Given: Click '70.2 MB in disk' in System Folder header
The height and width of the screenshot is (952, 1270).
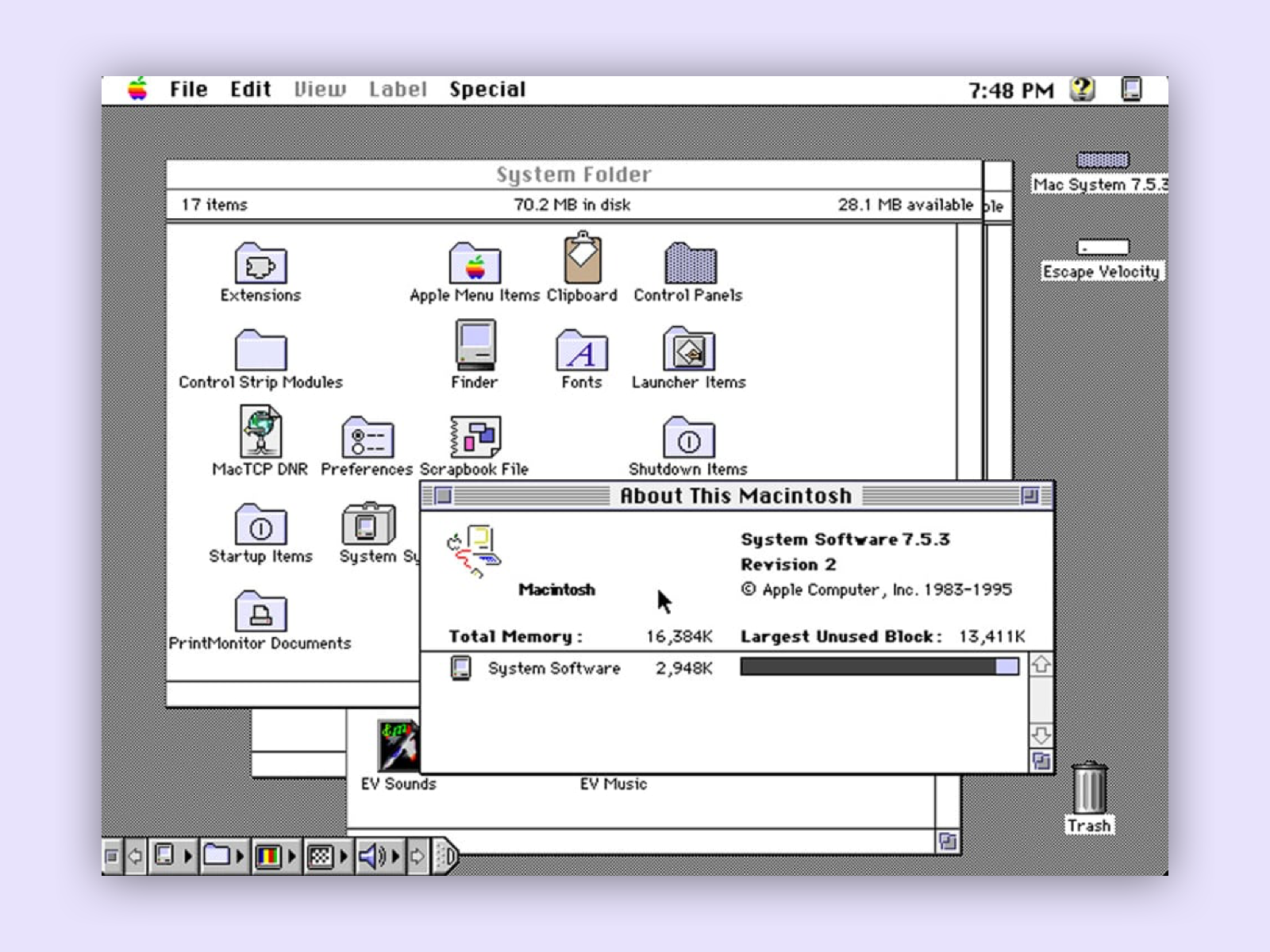Looking at the screenshot, I should pyautogui.click(x=572, y=205).
